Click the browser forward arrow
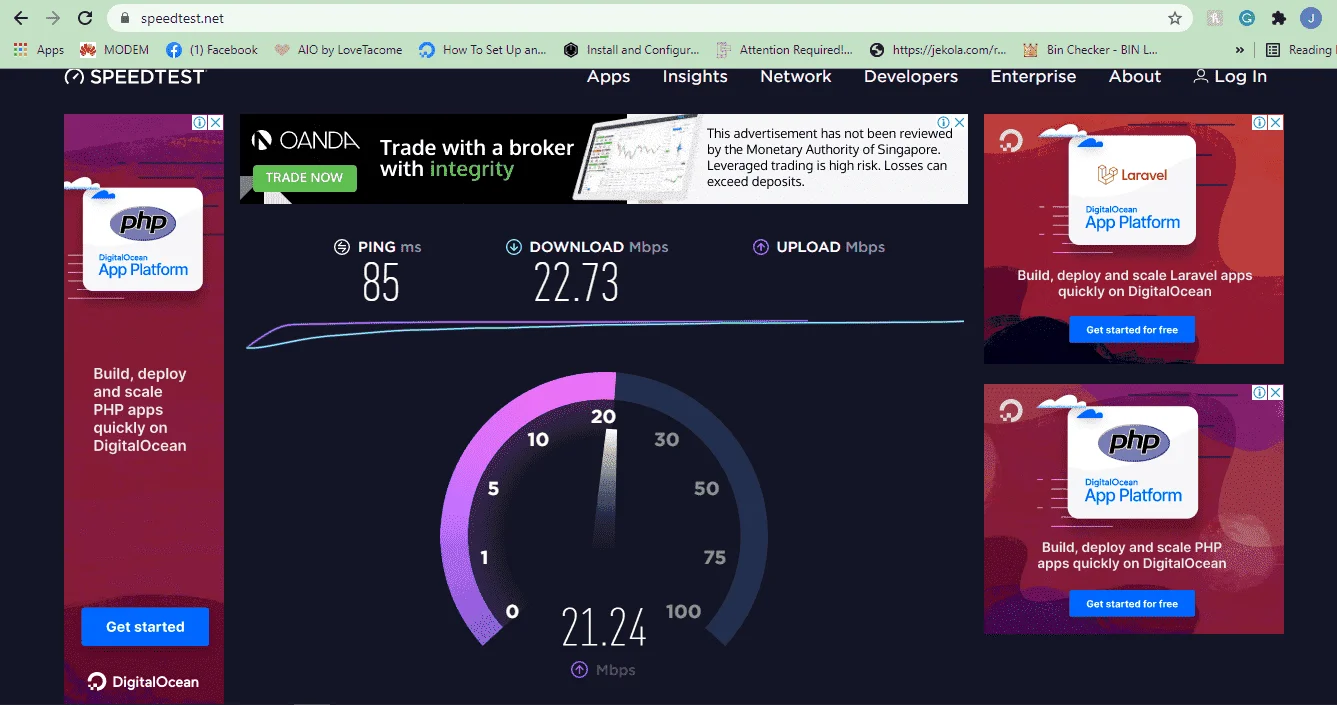This screenshot has height=705, width=1337. click(53, 18)
